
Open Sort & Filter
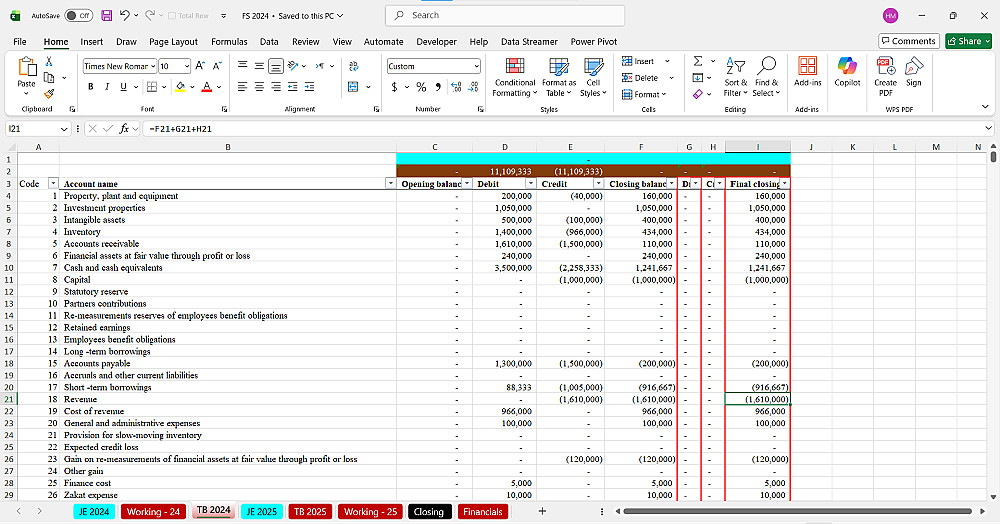[735, 77]
